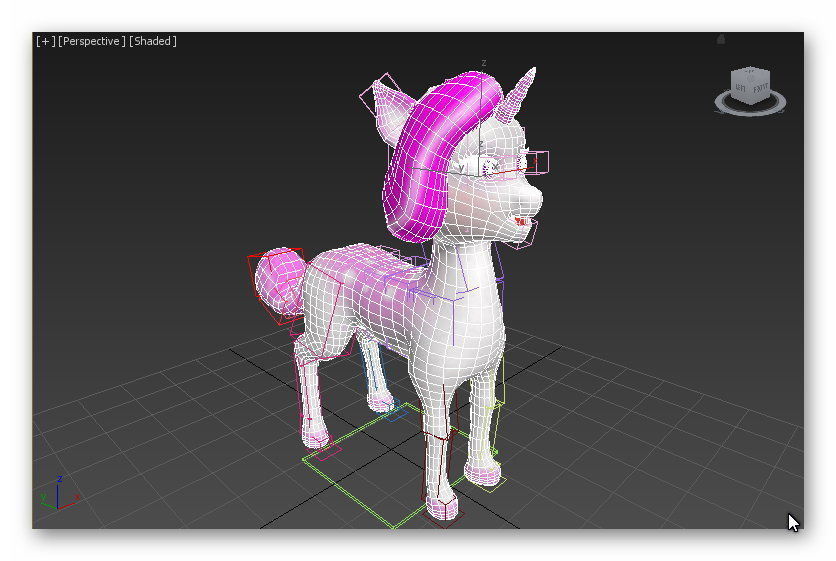Open the Shaded viewport shading menu

[x=152, y=41]
